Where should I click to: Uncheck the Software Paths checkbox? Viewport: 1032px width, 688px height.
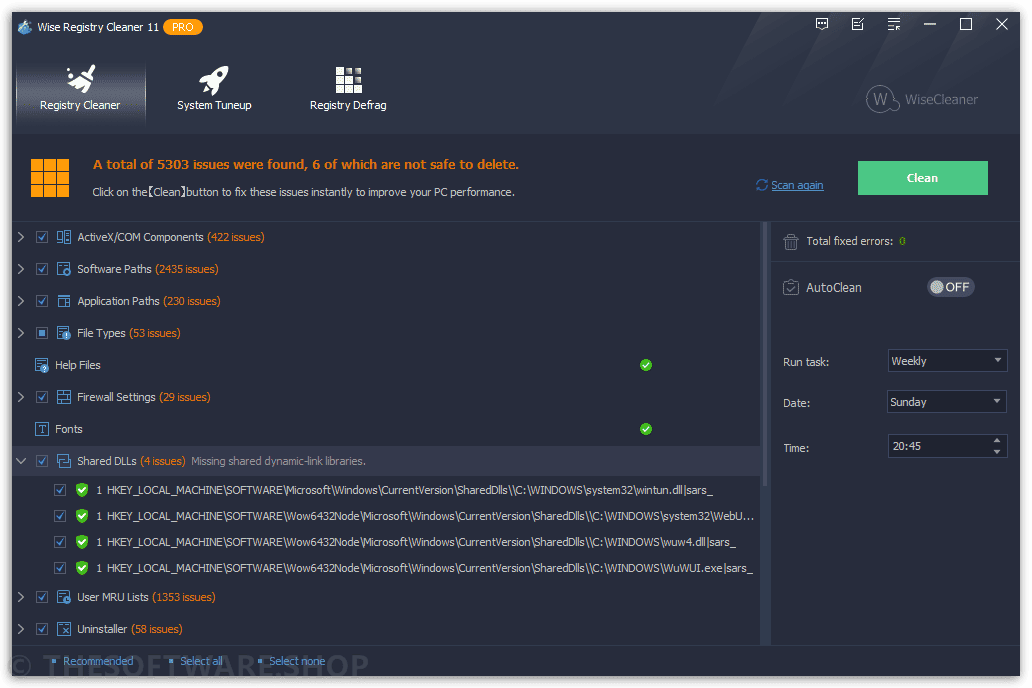[42, 269]
